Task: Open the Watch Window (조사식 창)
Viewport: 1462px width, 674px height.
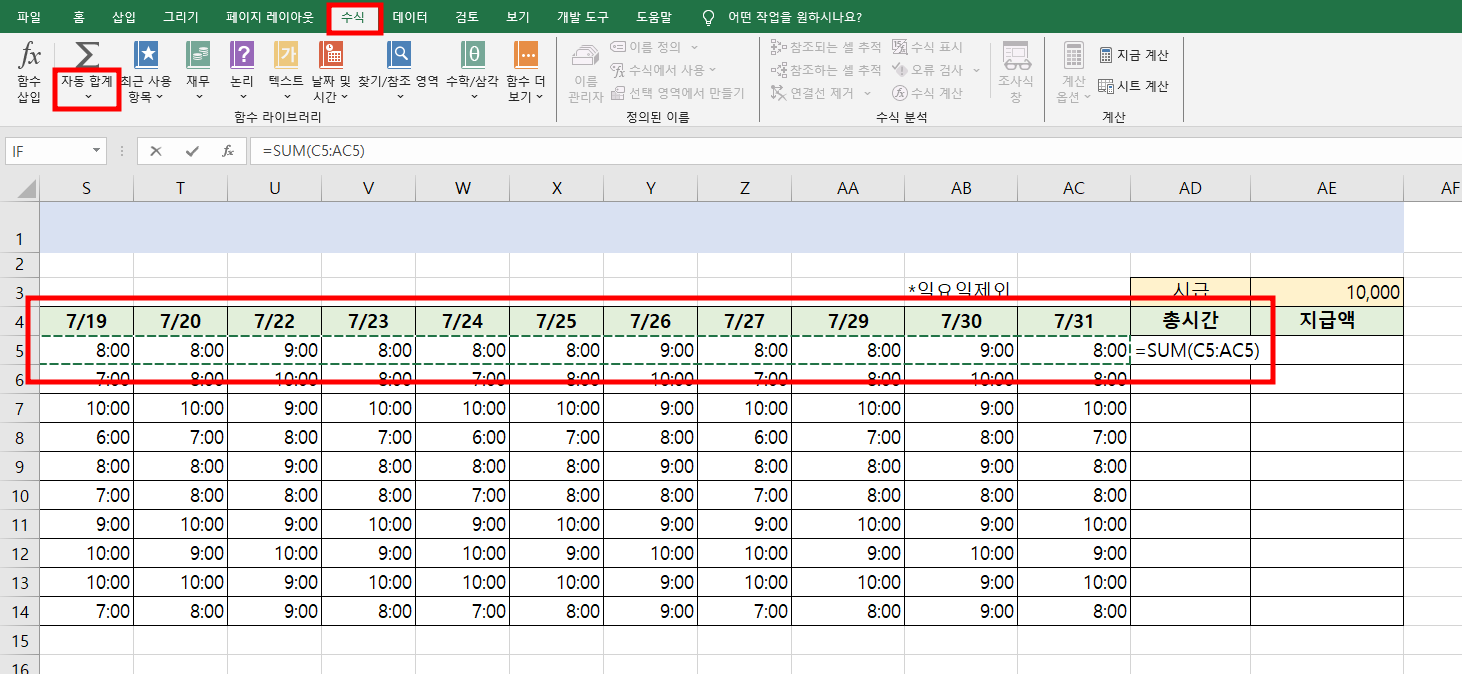Action: click(x=1016, y=73)
